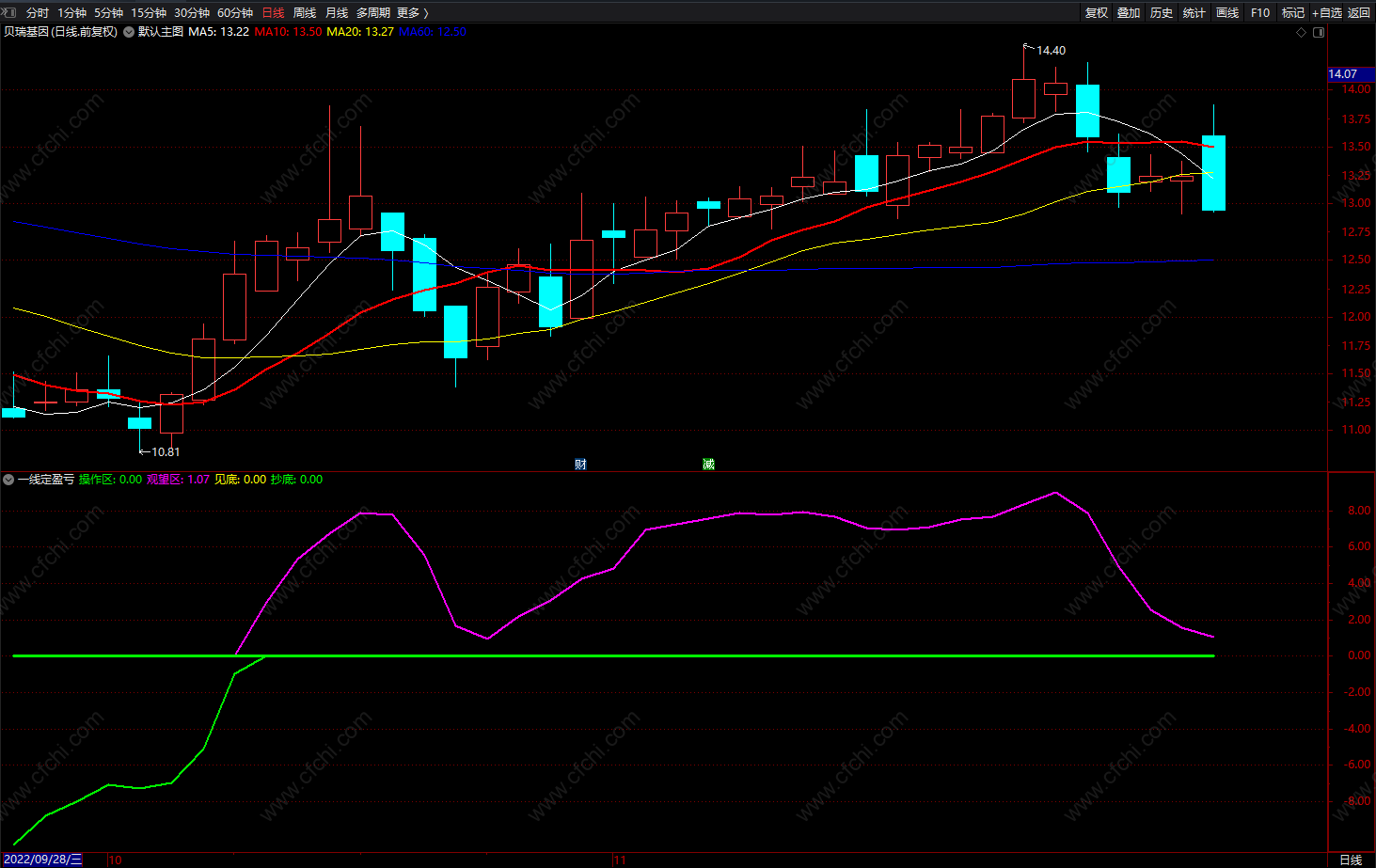The image size is (1376, 868).
Task: Click the month 11 marker on time axis
Action: coord(620,860)
